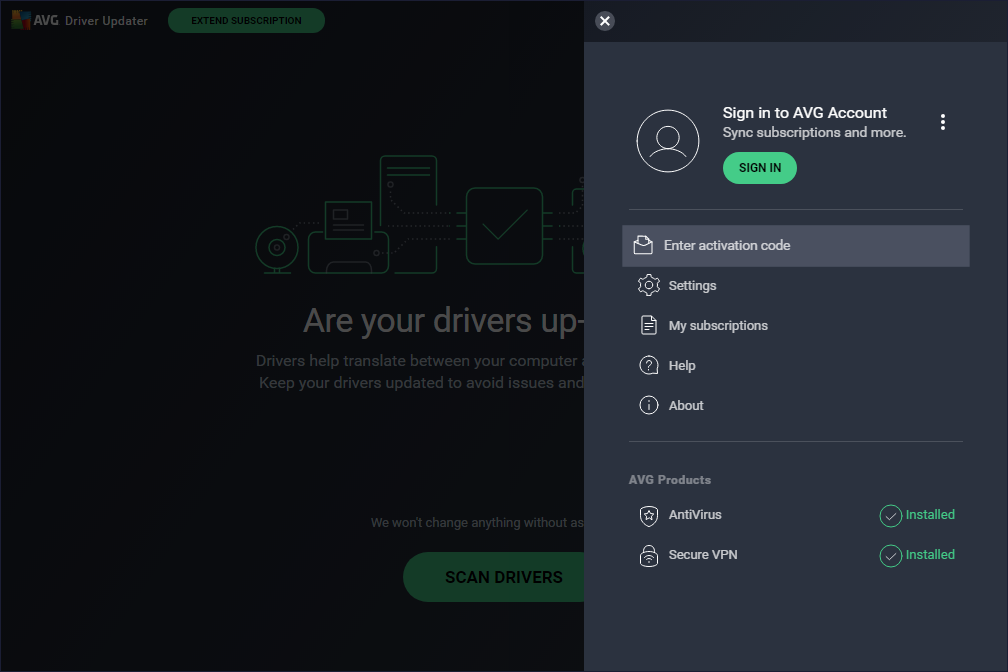Click the envelope icon beside activation code
Image resolution: width=1008 pixels, height=672 pixels.
click(x=643, y=245)
